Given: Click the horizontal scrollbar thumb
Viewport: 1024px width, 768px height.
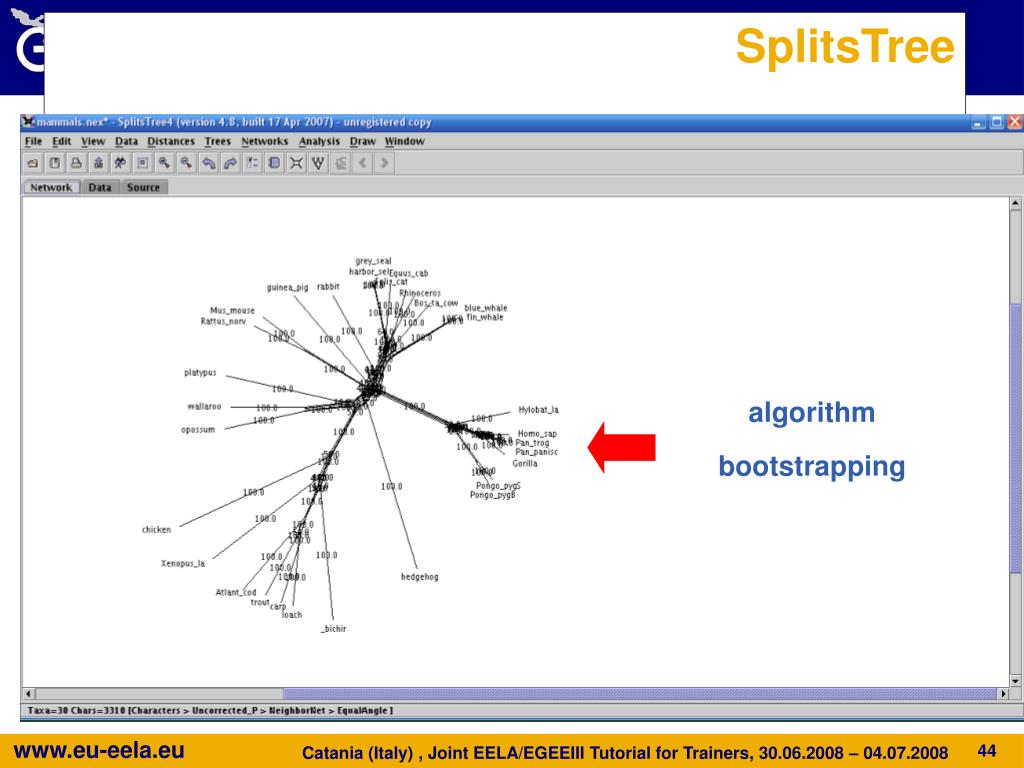Looking at the screenshot, I should tap(639, 694).
